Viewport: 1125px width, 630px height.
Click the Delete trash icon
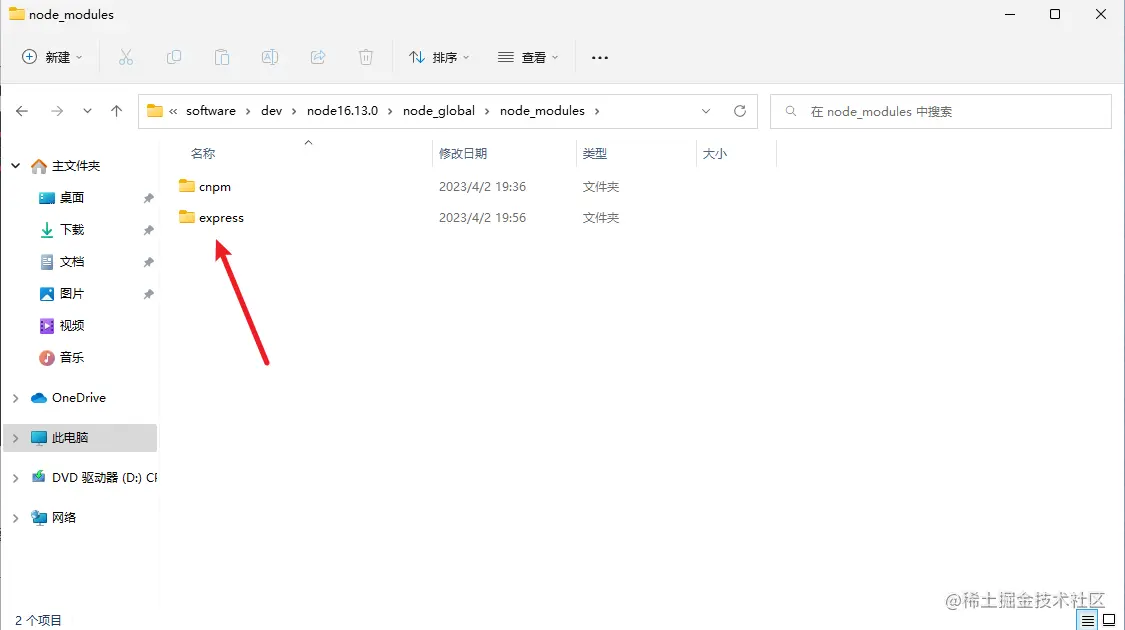coord(366,57)
